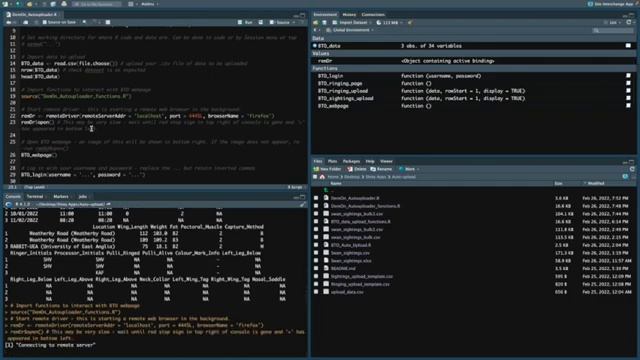640x360 pixels.
Task: Open the memory usage dropdown in Environment
Action: pos(389,22)
